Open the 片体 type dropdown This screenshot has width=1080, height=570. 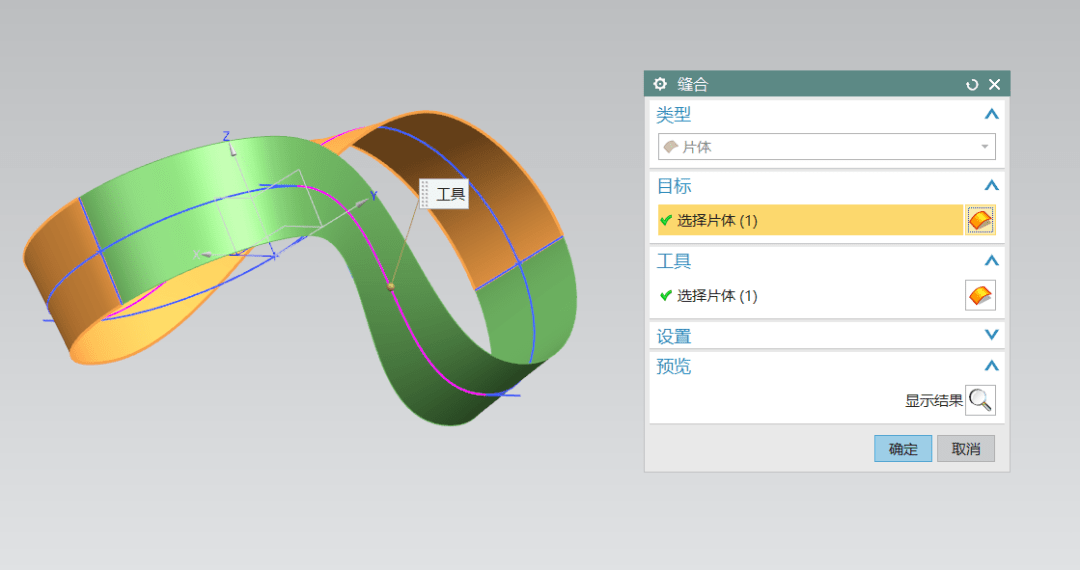pyautogui.click(x=985, y=147)
